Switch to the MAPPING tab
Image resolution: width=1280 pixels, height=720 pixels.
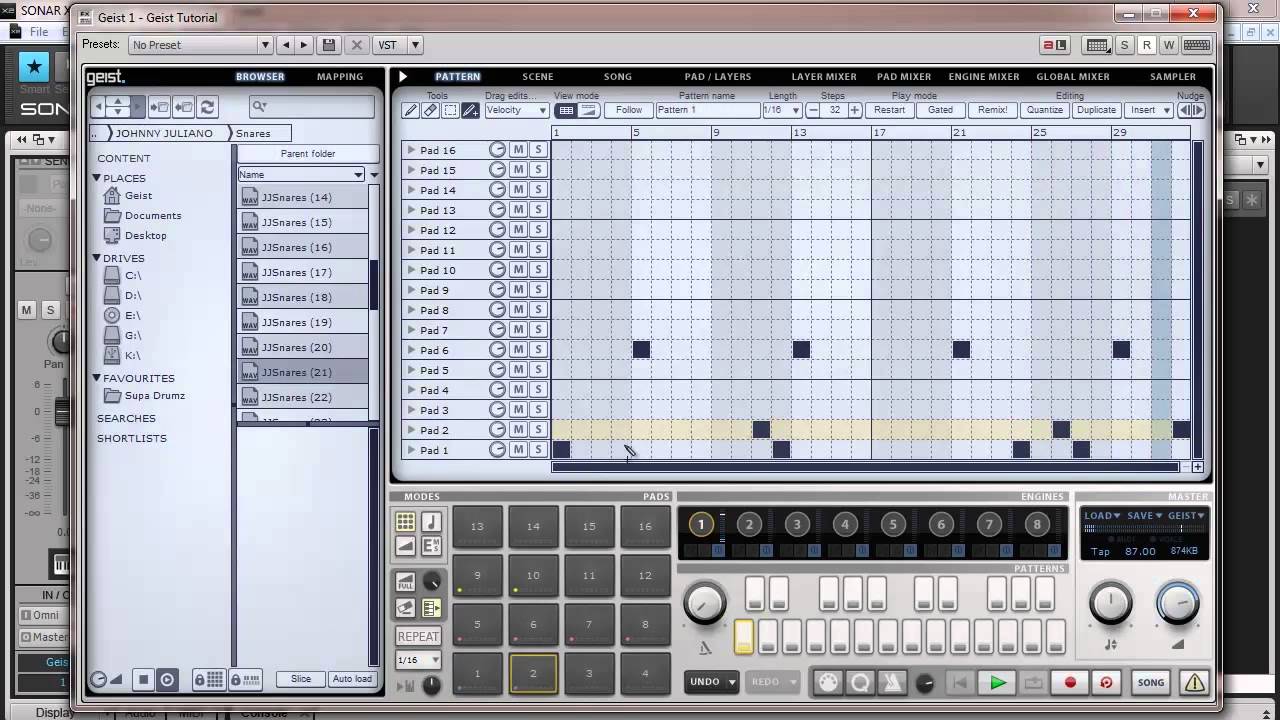(340, 76)
